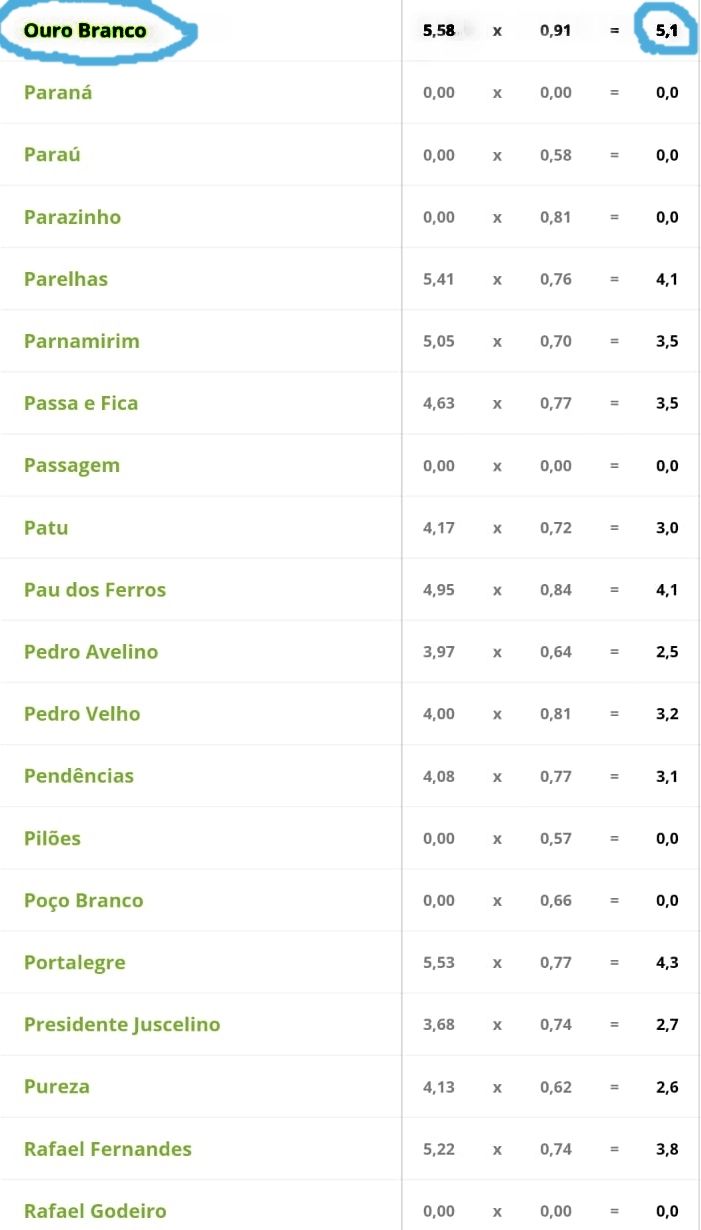Screen dimensions: 701x1230
Task: Click the Pureza municipality link
Action: point(57,1086)
